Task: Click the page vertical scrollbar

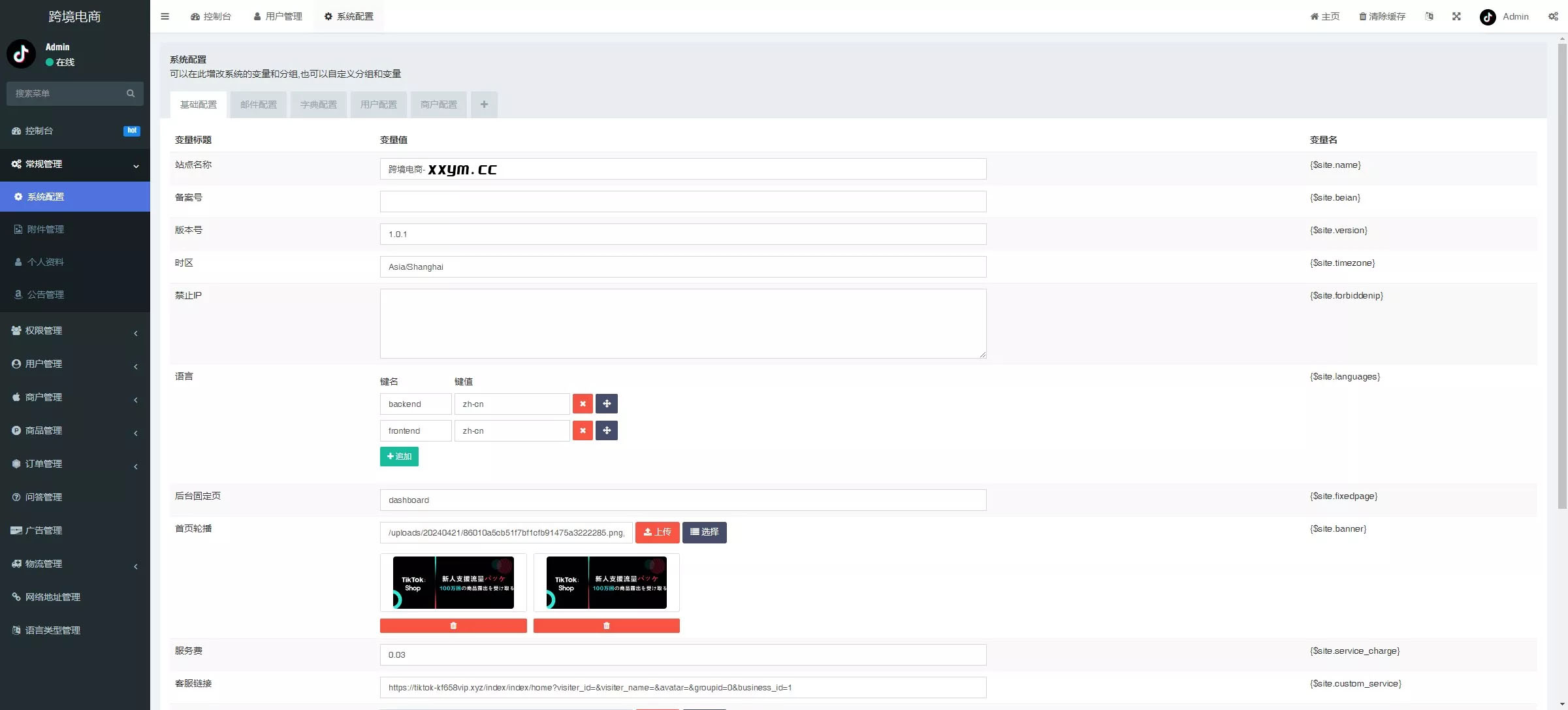Action: 1562,276
